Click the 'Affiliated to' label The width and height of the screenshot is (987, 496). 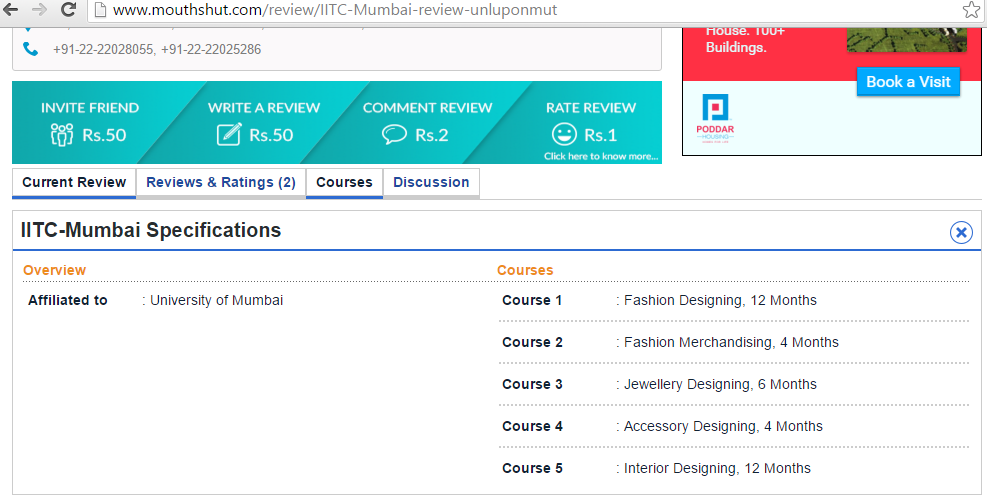[x=67, y=300]
